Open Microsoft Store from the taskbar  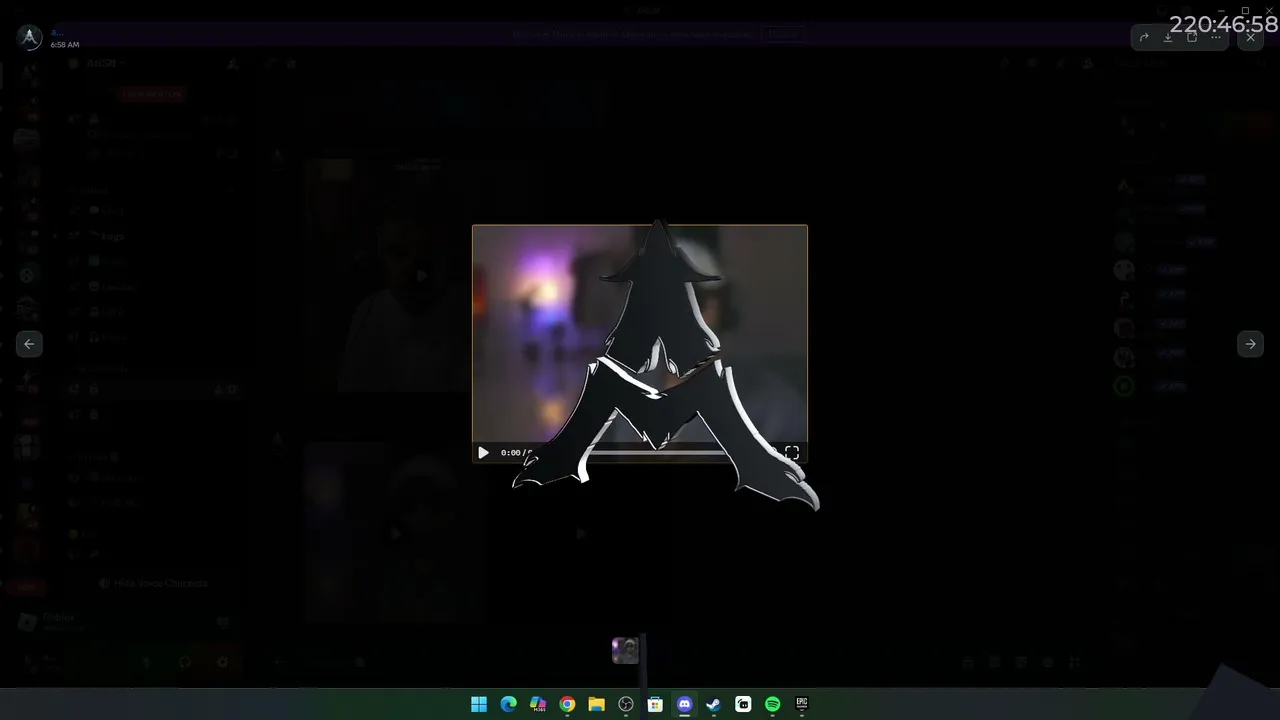[655, 704]
